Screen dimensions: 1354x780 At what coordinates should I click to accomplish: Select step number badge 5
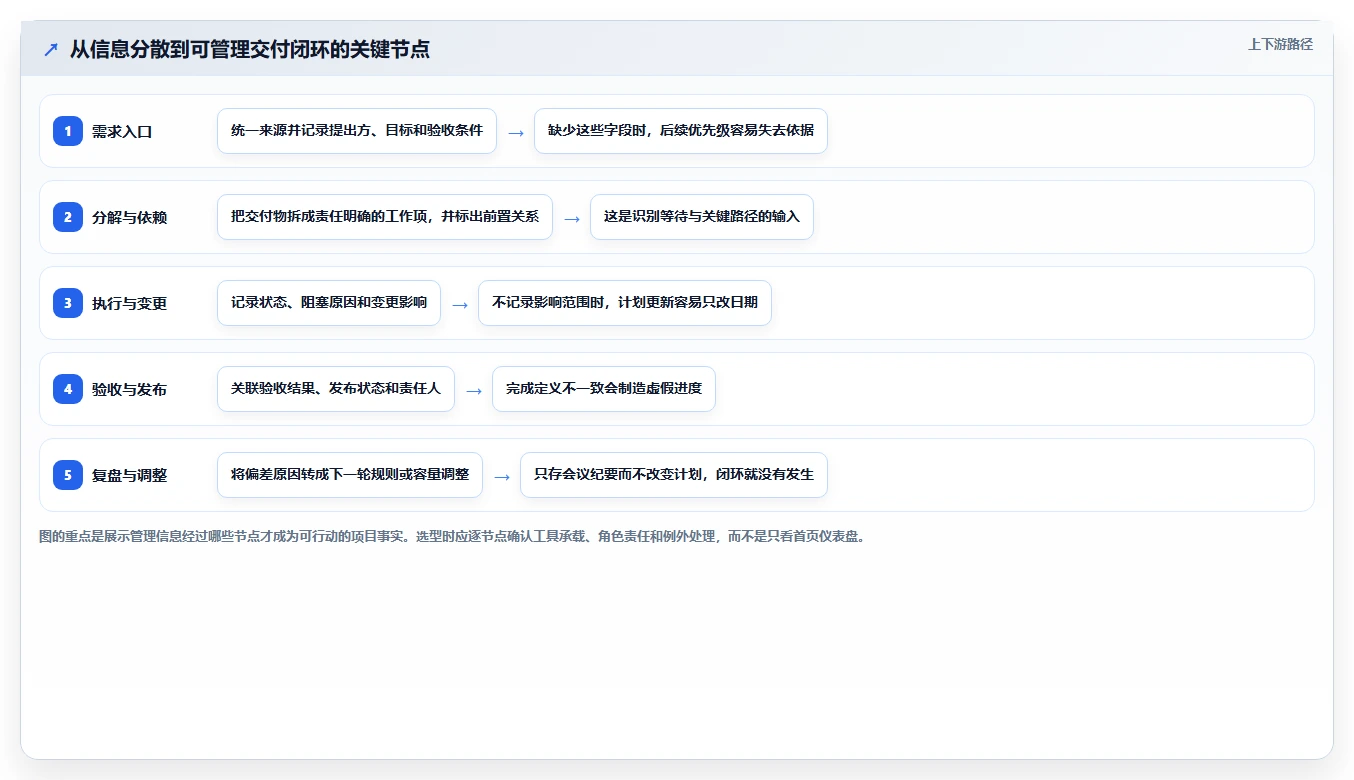coord(68,475)
